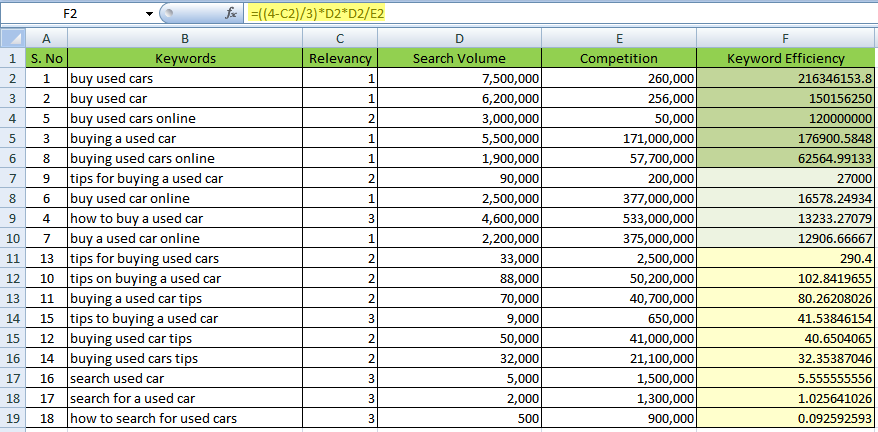878x432 pixels.
Task: Select the cell 'how to search for used cars'
Action: (185, 418)
